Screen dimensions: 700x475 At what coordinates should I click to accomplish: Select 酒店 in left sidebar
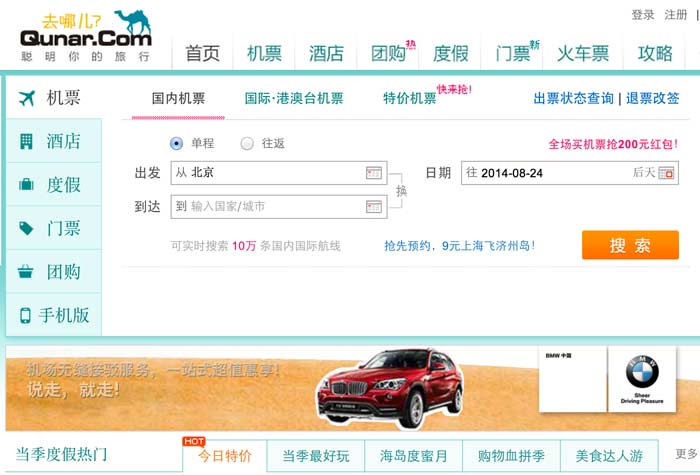(54, 141)
